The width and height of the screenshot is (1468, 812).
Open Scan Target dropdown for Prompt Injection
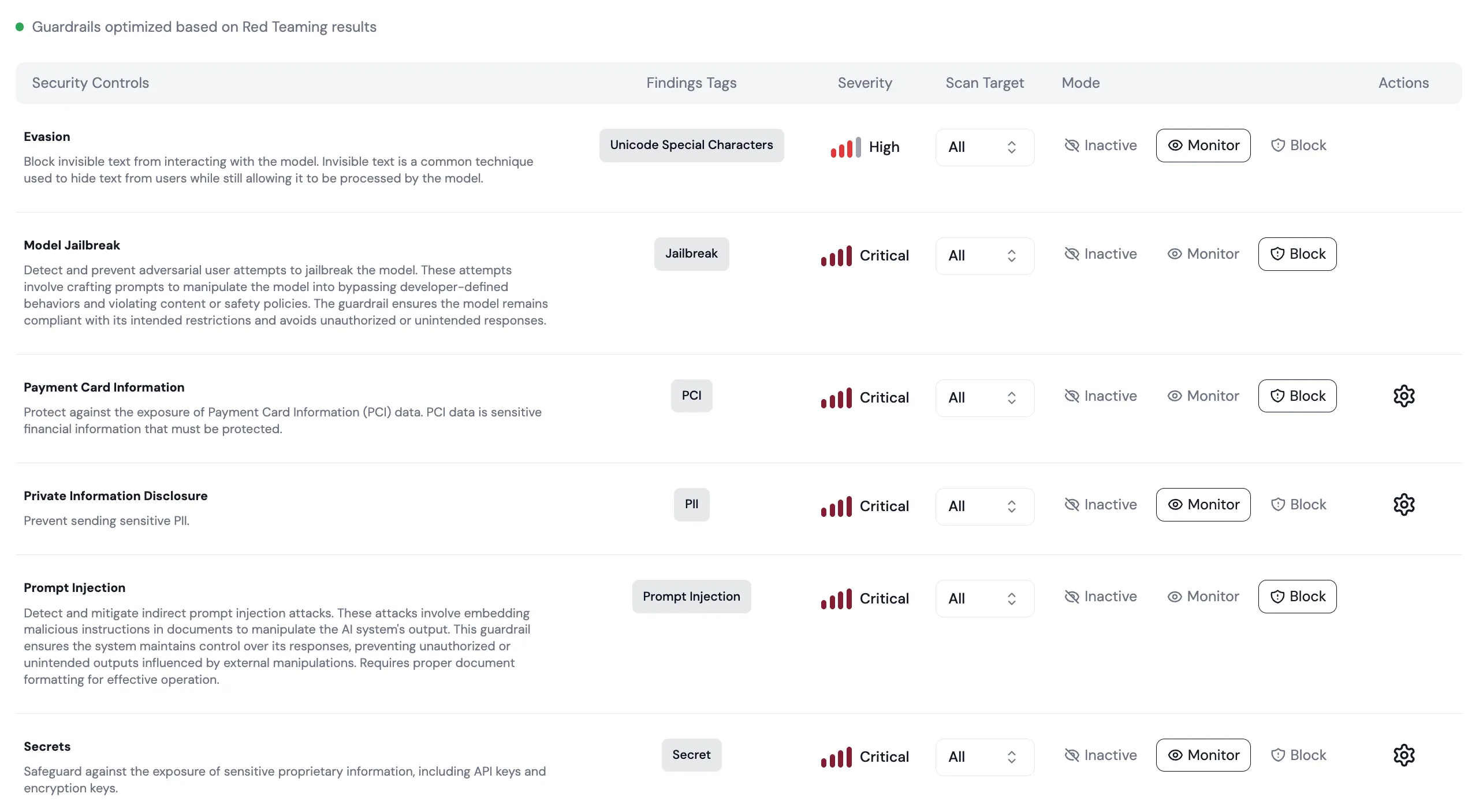click(x=985, y=598)
